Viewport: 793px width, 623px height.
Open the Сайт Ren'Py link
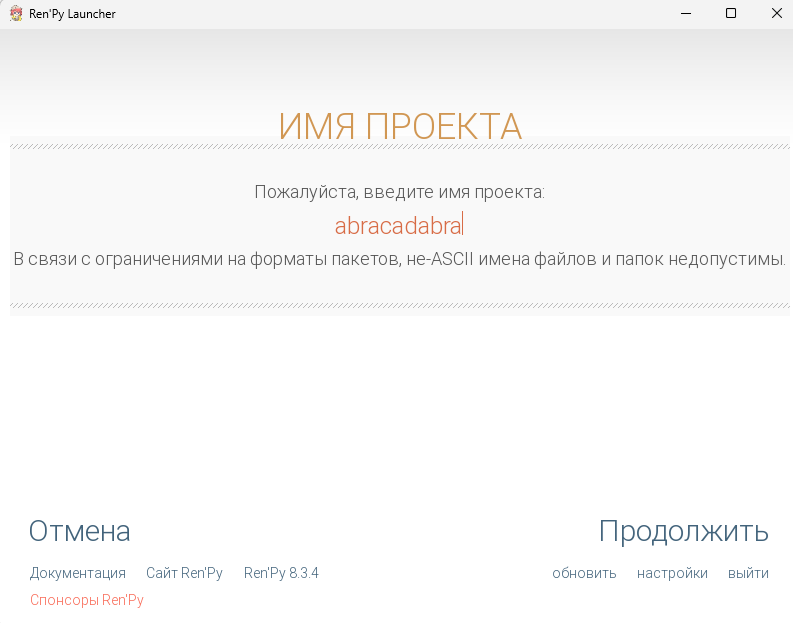point(185,573)
